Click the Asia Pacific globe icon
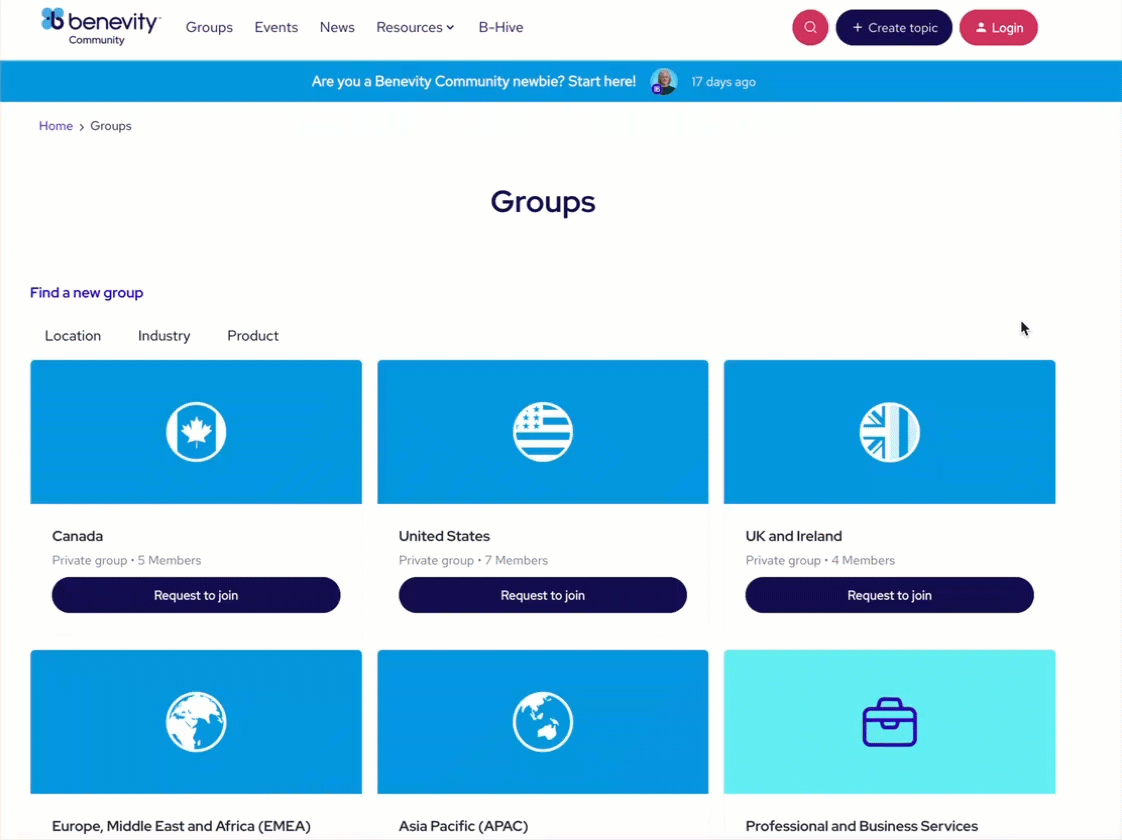The width and height of the screenshot is (1122, 840). tap(542, 722)
